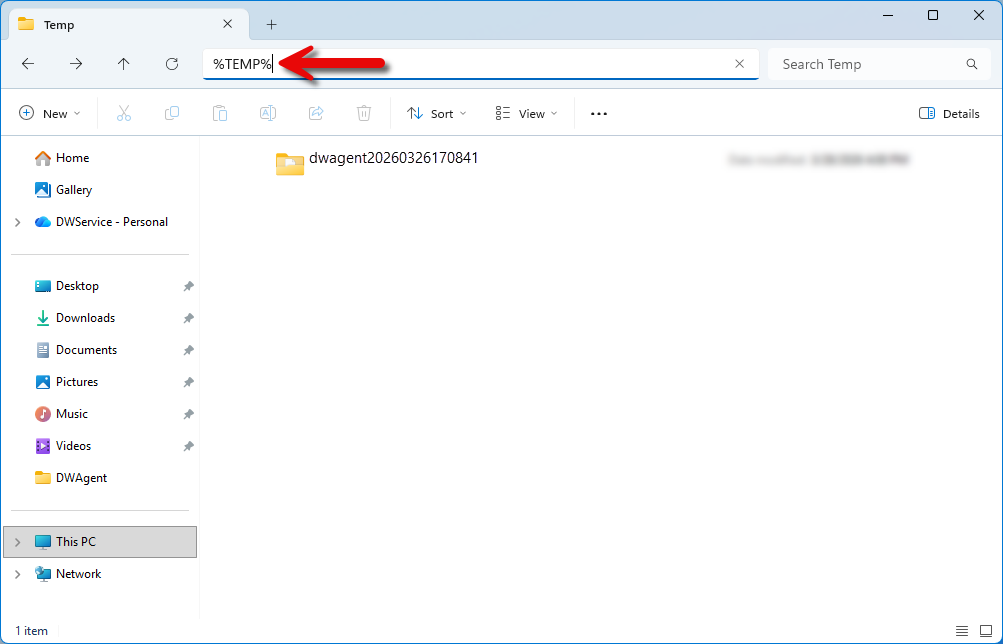The width and height of the screenshot is (1003, 644).
Task: Click the Cut scissors icon
Action: [124, 114]
